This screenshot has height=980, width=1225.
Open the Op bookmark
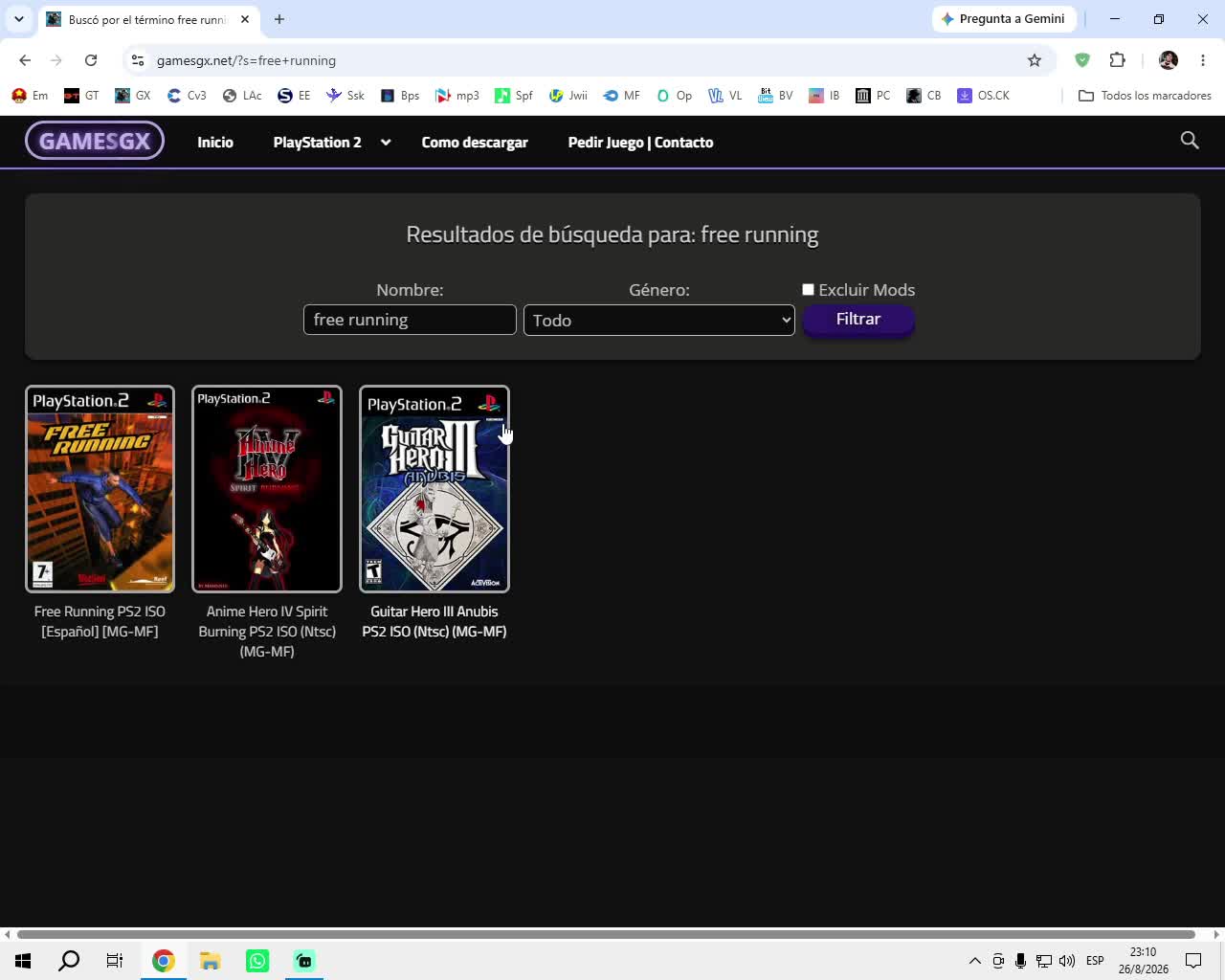675,96
